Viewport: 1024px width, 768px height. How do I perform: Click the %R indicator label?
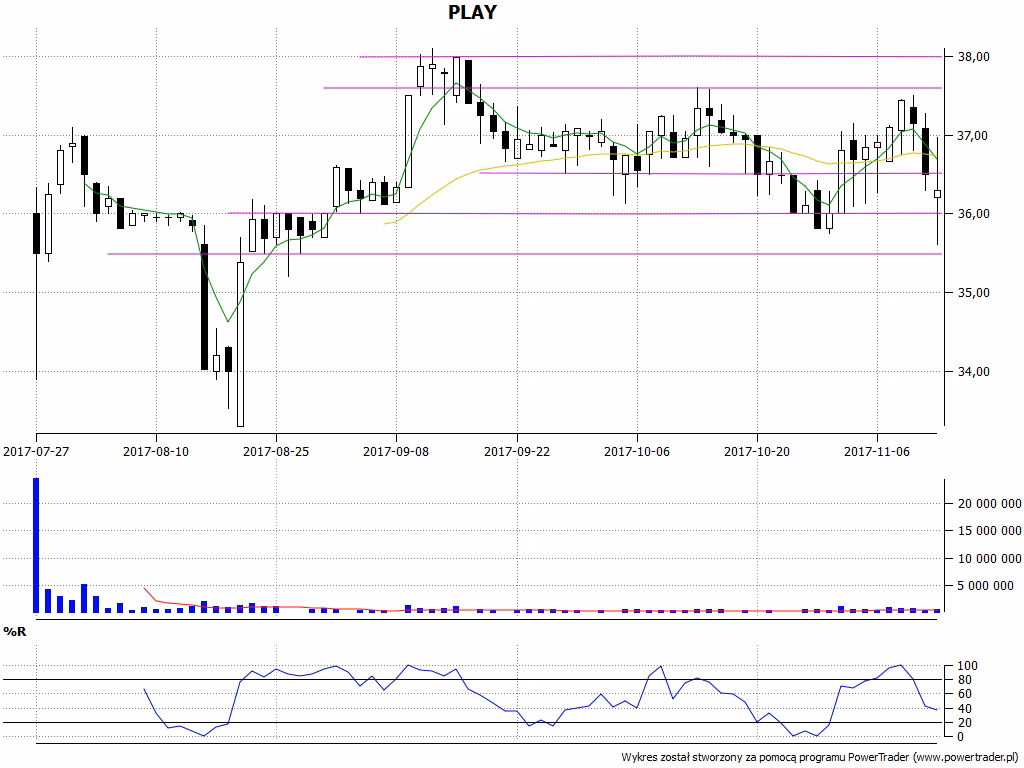pyautogui.click(x=15, y=632)
